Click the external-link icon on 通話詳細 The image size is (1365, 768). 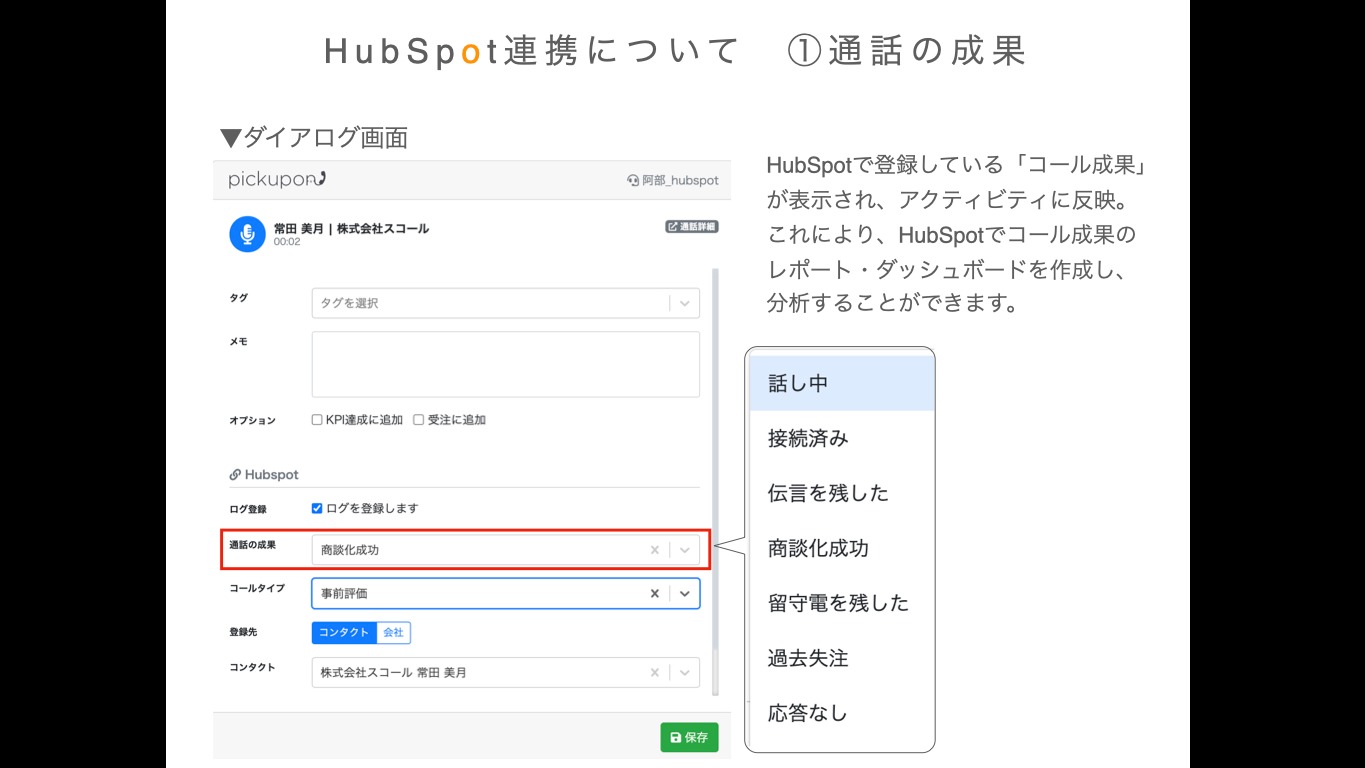[x=675, y=227]
